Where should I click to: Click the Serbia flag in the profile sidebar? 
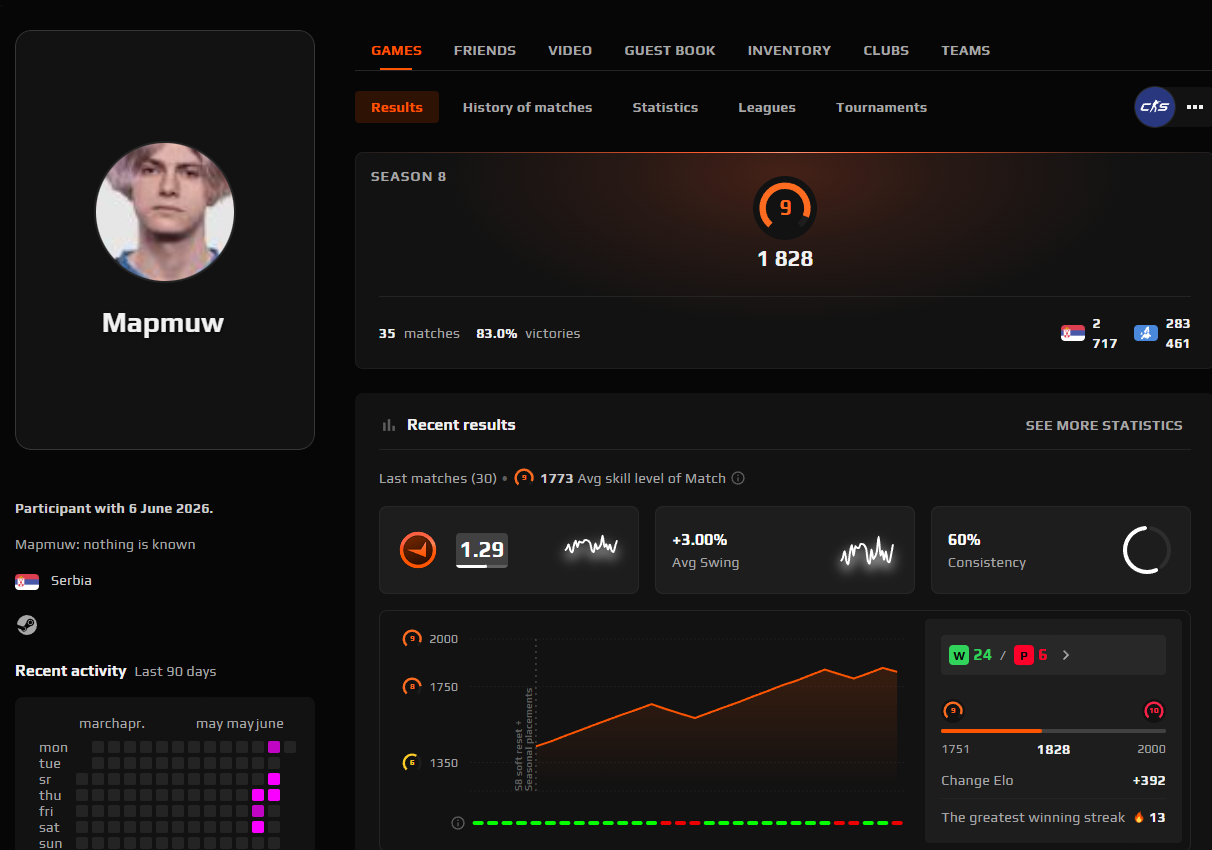pyautogui.click(x=27, y=581)
